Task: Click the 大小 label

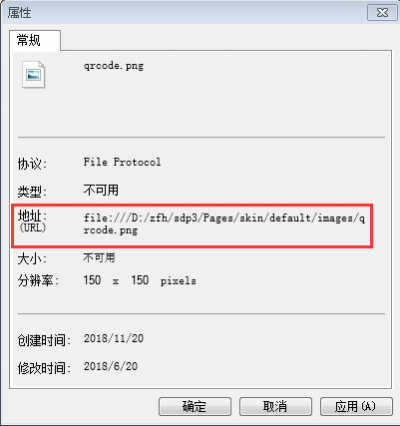Action: [32, 259]
